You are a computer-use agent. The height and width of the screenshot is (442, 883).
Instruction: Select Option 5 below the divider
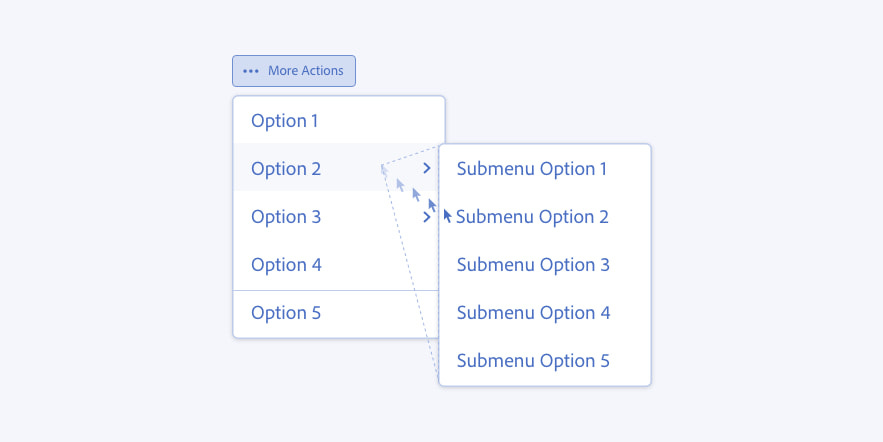coord(286,313)
